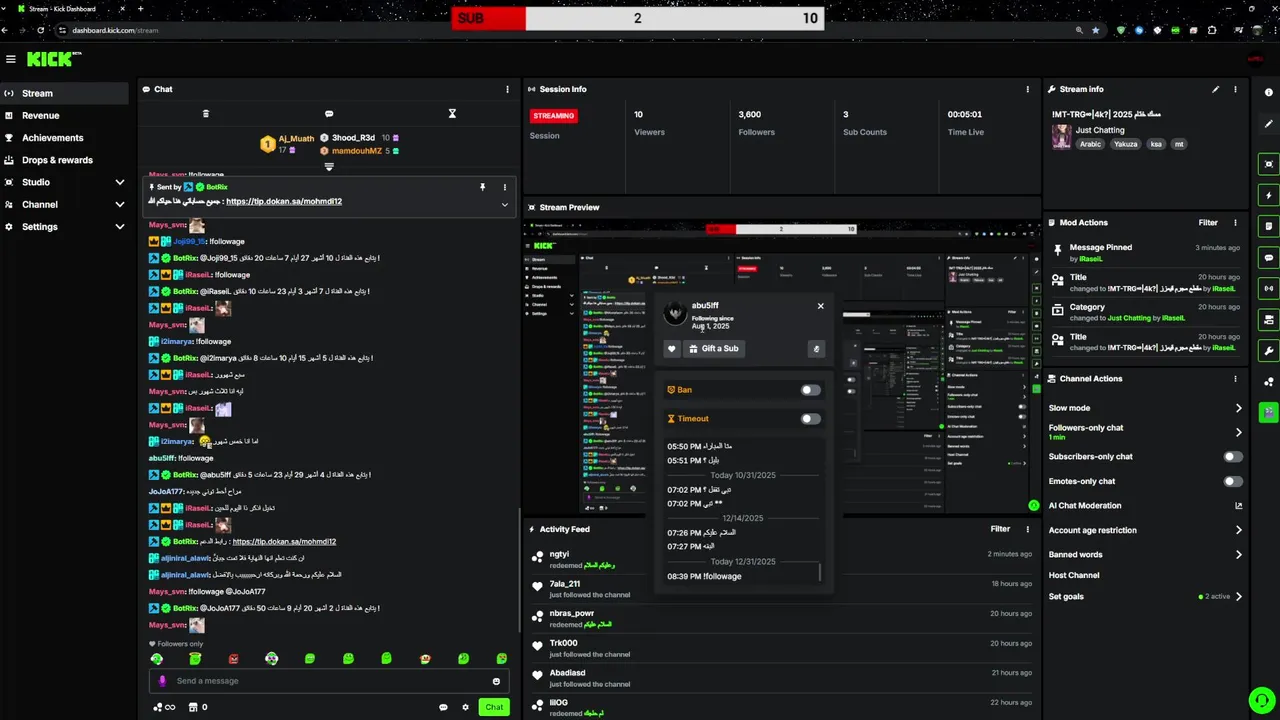Unpin the BotRix pinned message

[x=482, y=187]
